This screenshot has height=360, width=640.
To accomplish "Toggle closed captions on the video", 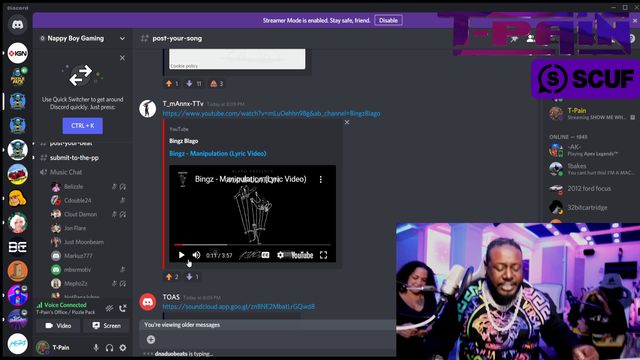I will [265, 255].
